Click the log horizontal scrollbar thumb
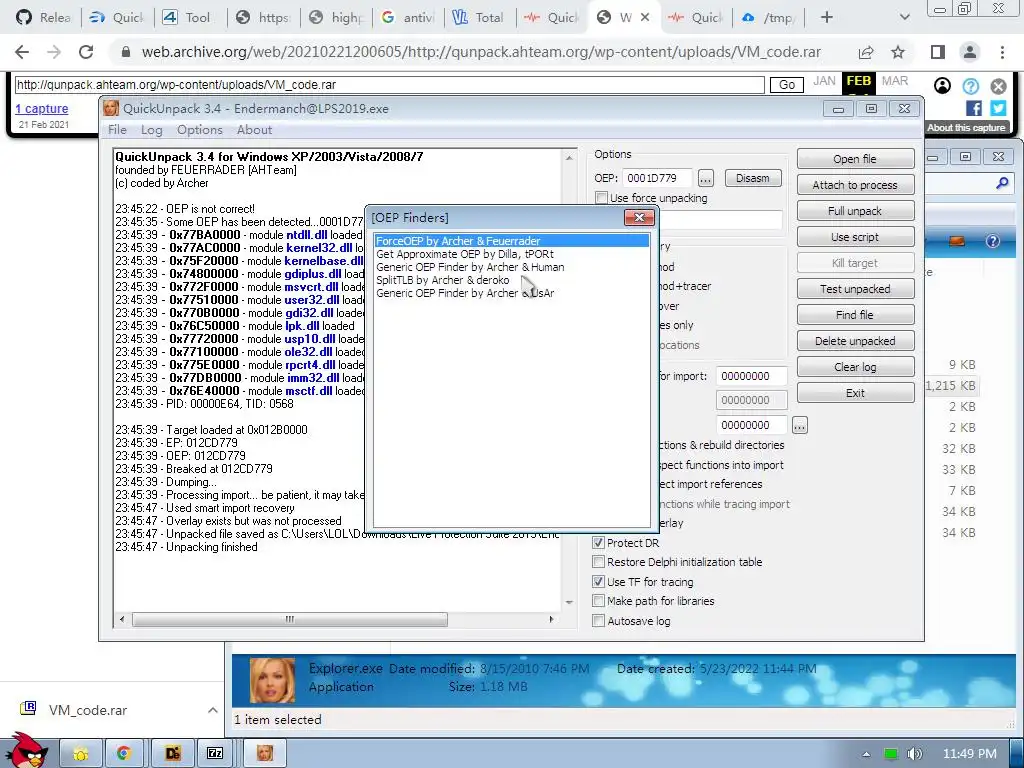 pyautogui.click(x=290, y=619)
